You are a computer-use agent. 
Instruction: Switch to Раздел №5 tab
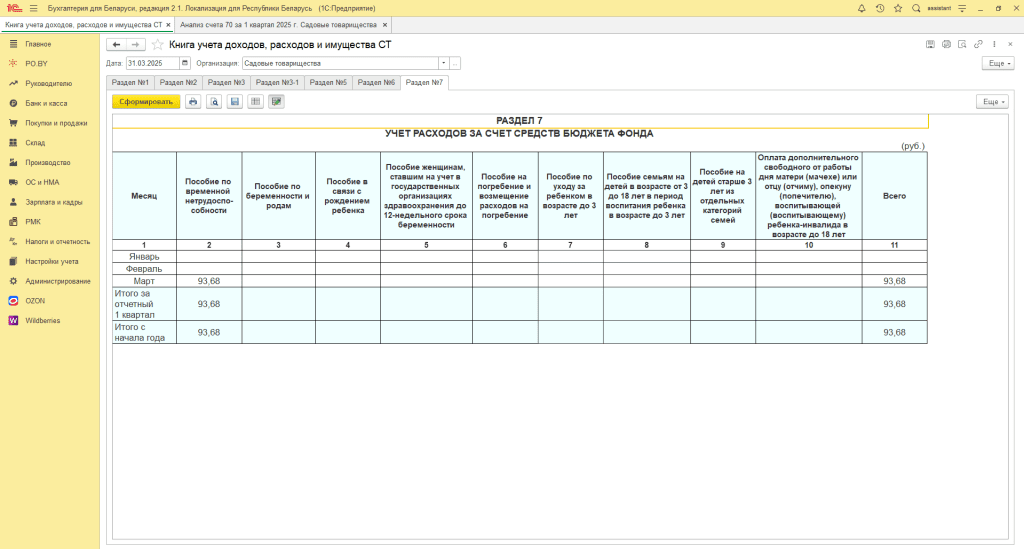click(328, 82)
